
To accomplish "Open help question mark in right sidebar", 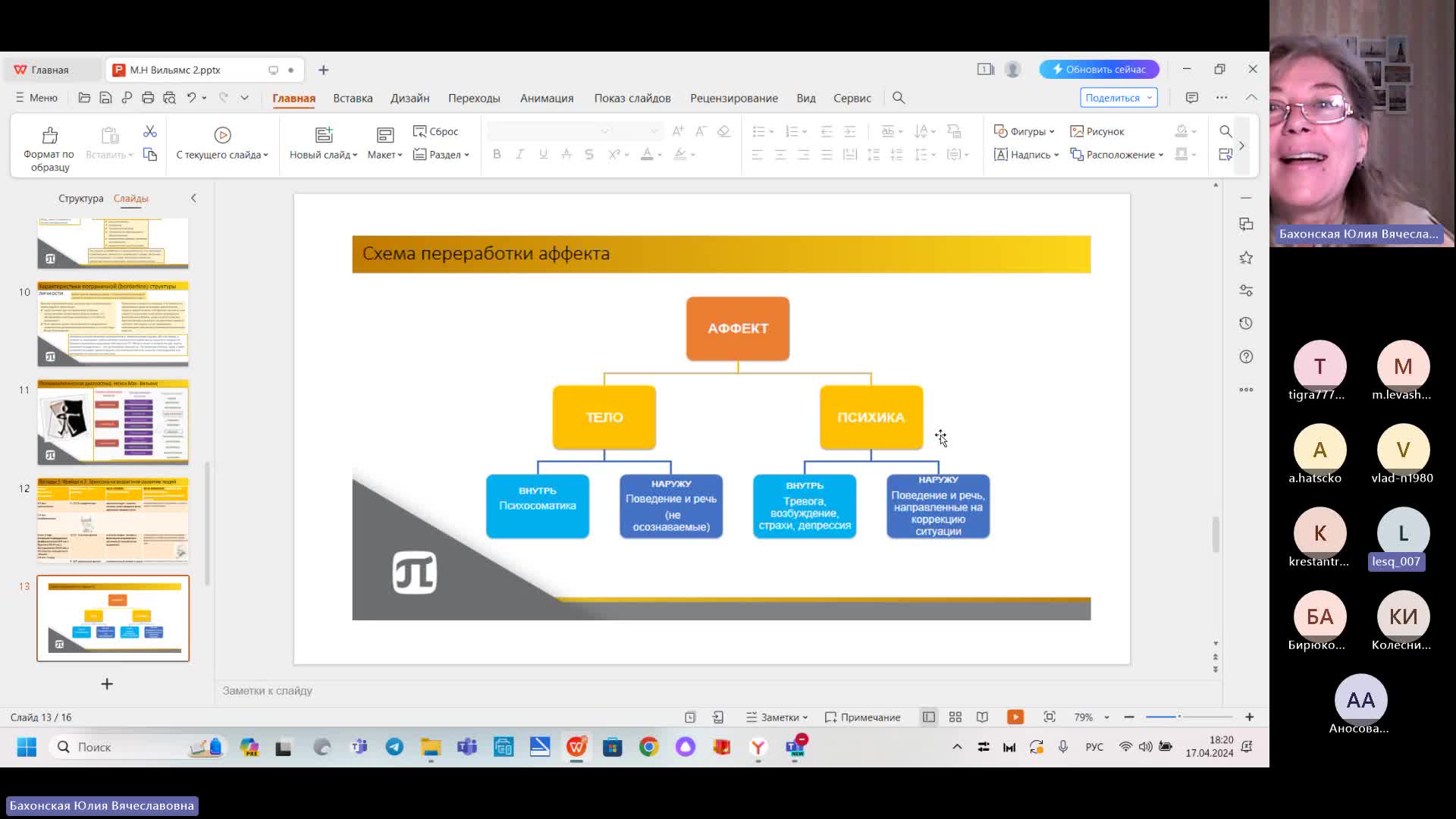I will point(1246,356).
